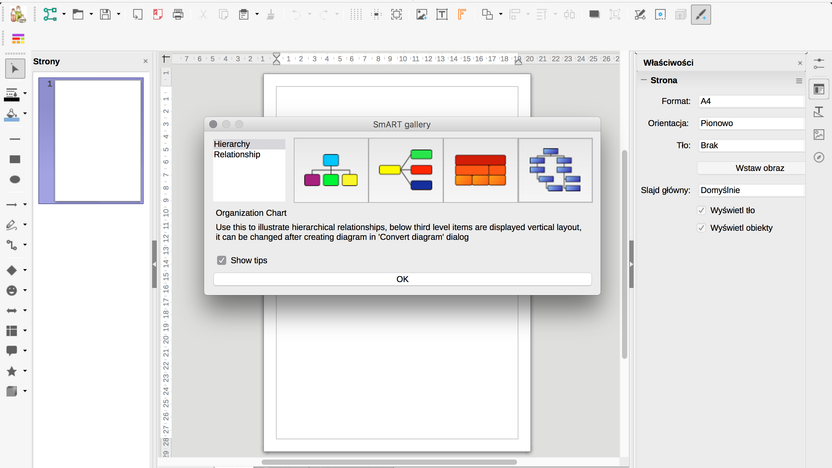Select page 1 thumbnail in Strony panel
This screenshot has width=832, height=468.
pos(91,141)
